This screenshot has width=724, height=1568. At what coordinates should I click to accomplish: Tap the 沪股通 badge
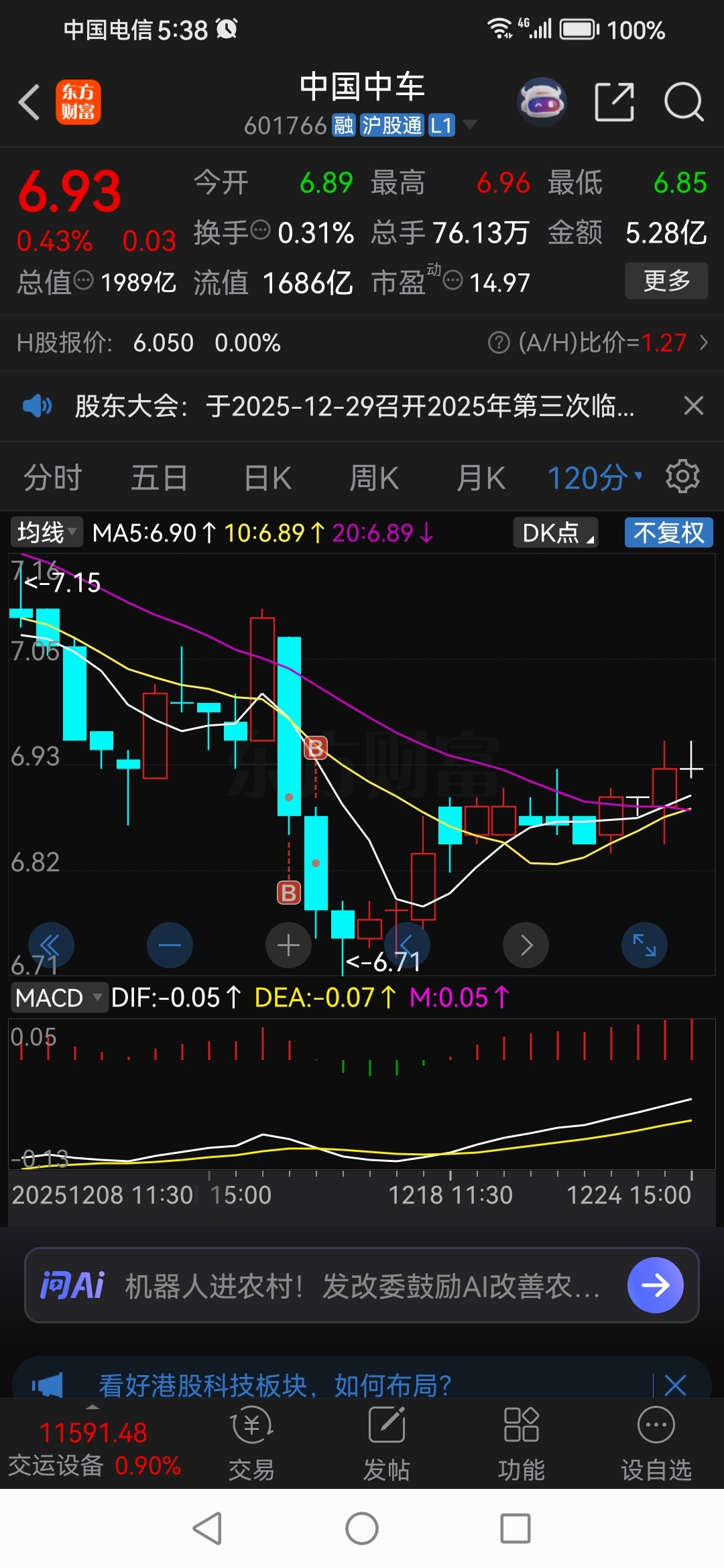tap(392, 125)
